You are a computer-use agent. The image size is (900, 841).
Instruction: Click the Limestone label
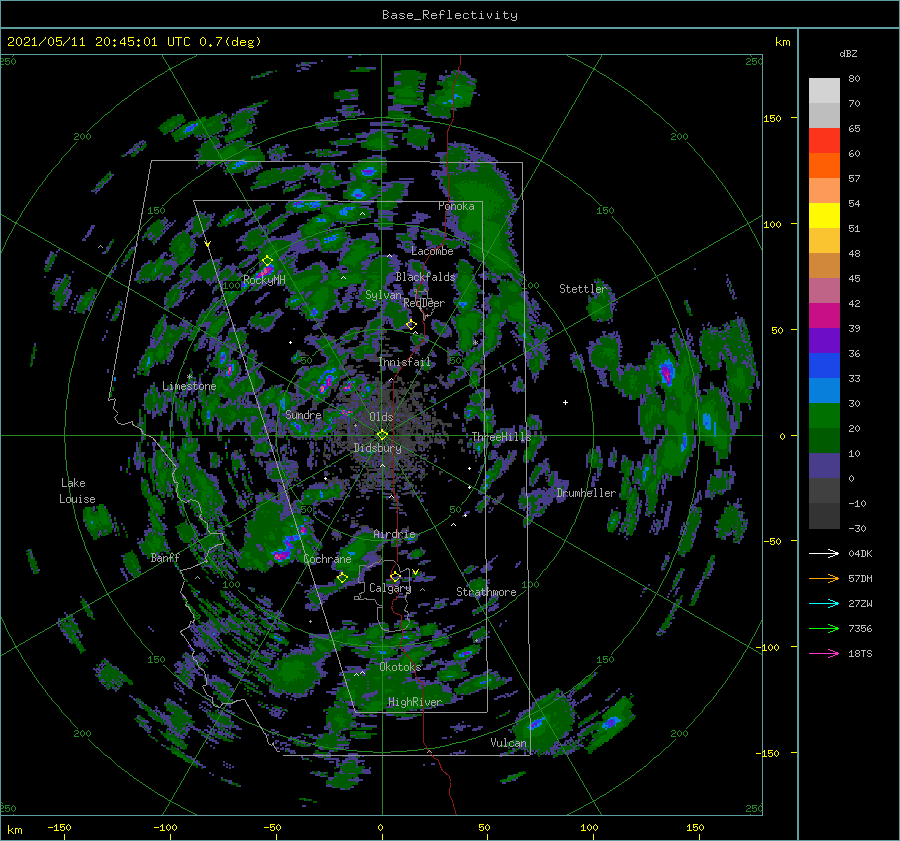click(189, 386)
